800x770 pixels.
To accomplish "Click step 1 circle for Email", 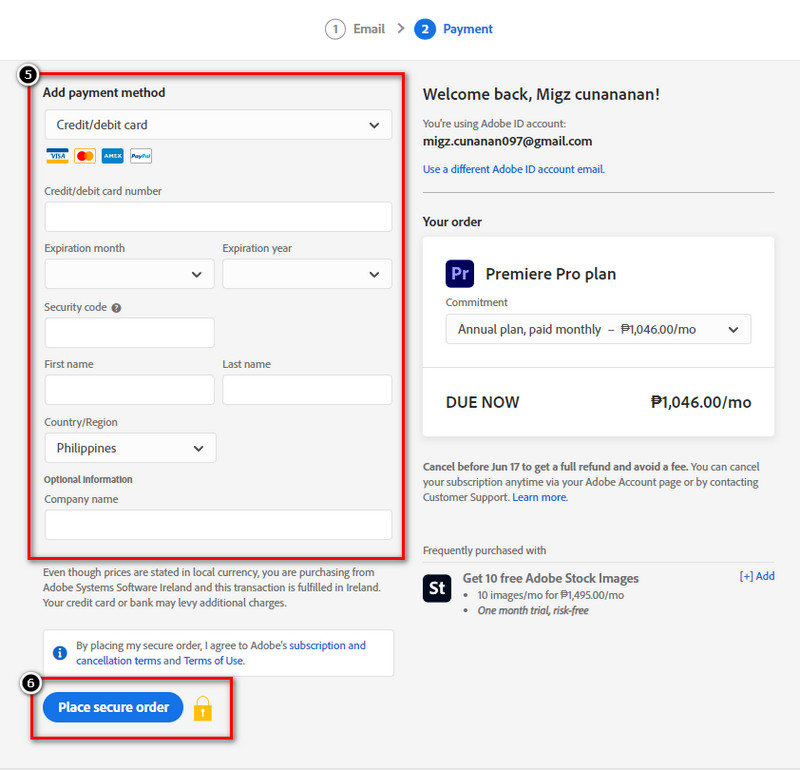I will click(335, 29).
